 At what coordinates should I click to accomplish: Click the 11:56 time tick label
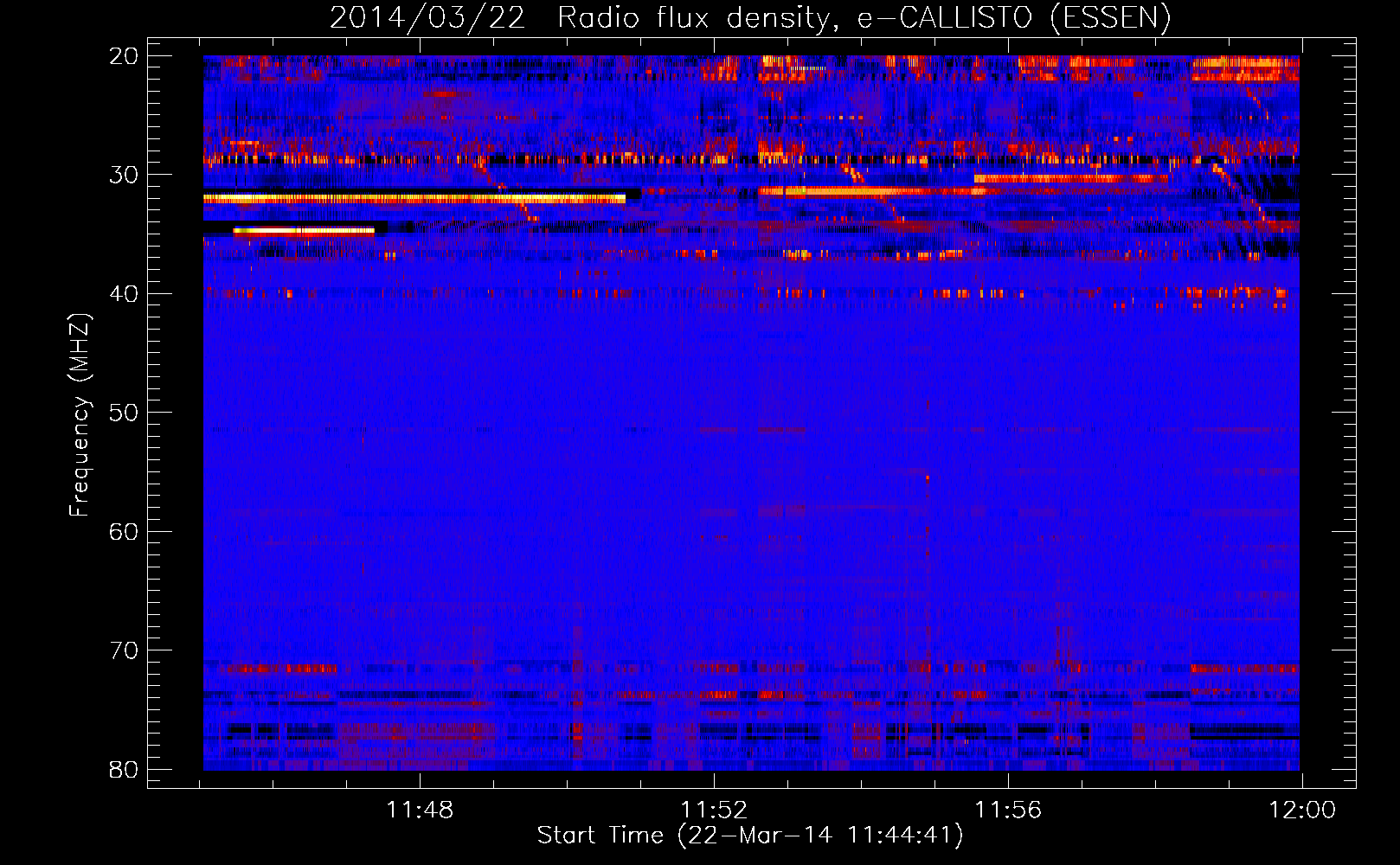1008,811
